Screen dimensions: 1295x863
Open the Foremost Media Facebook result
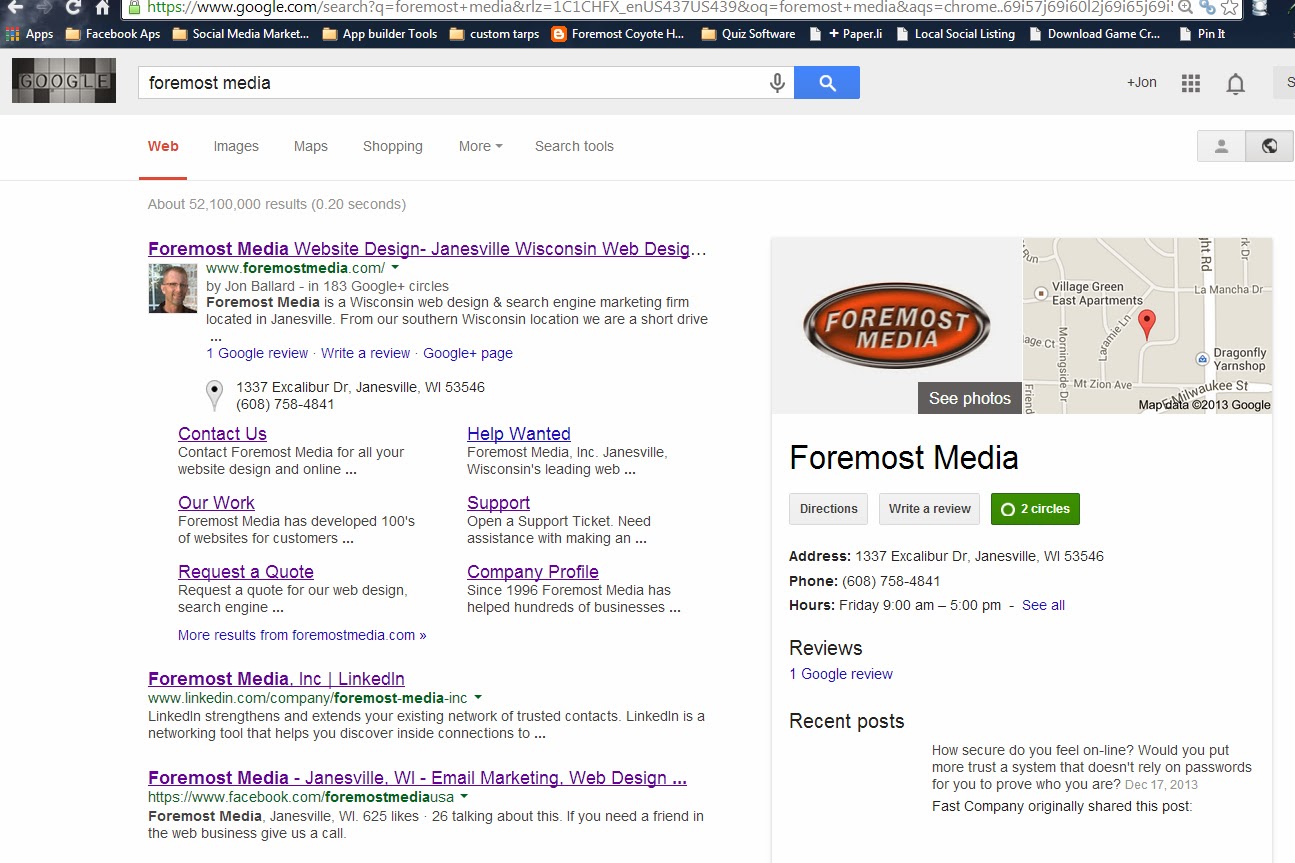point(417,778)
